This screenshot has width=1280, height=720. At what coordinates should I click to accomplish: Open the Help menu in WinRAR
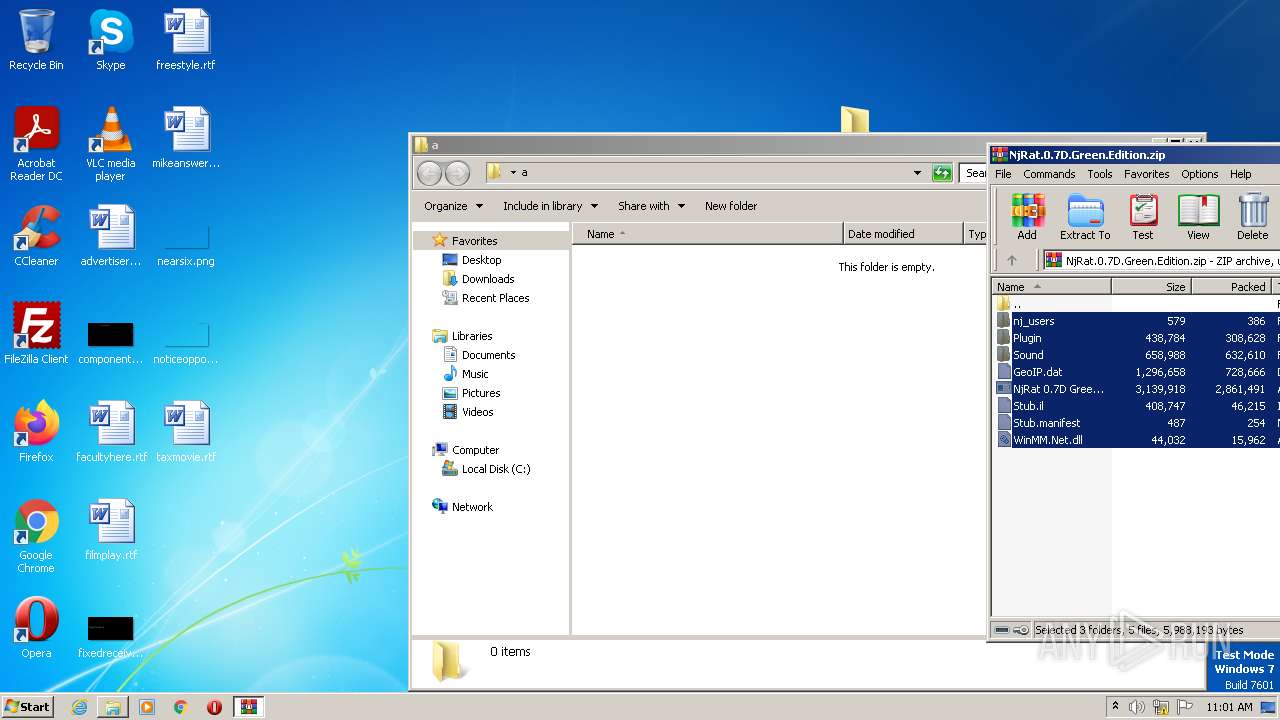point(1241,174)
